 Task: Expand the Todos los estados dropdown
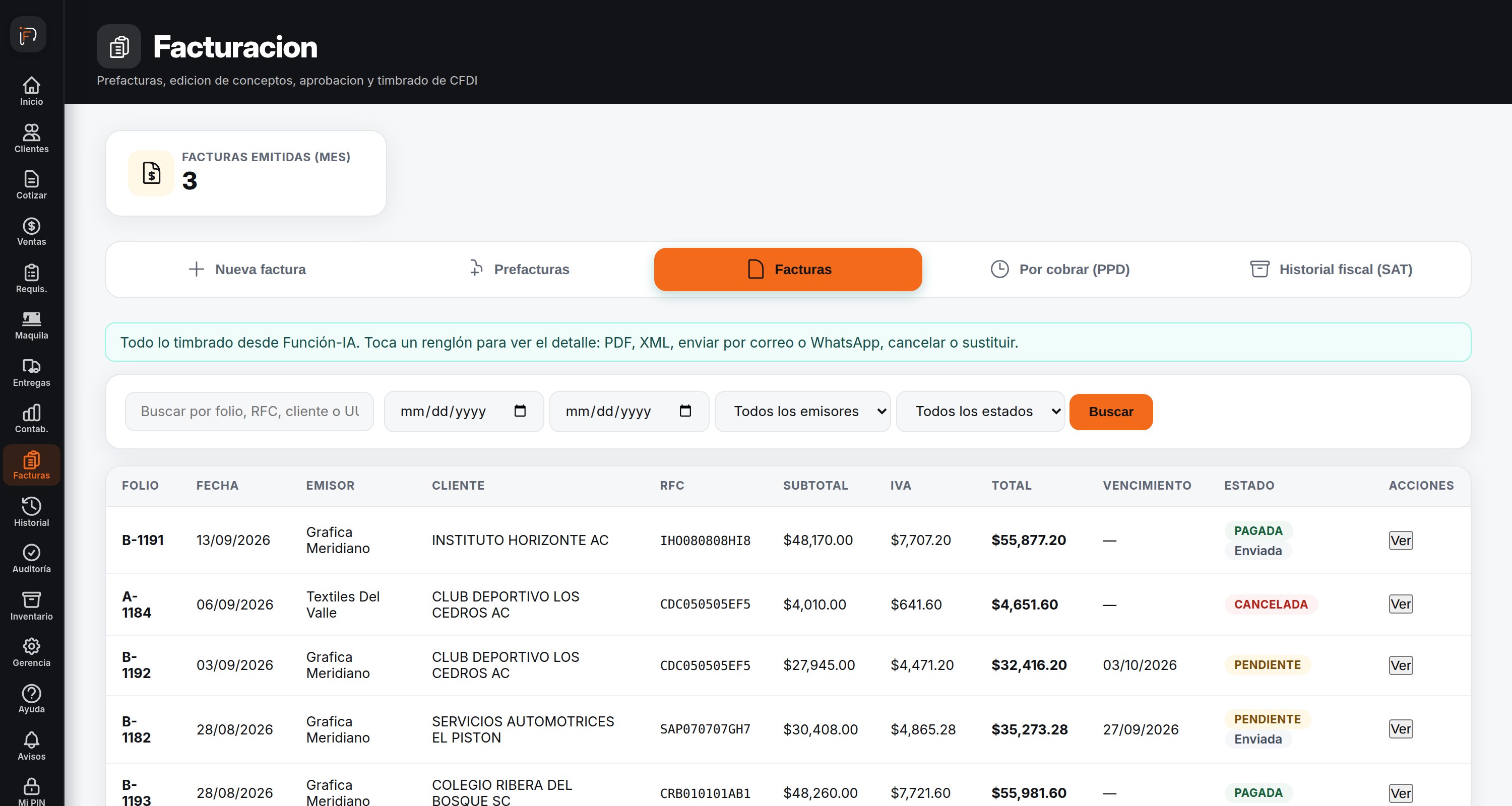pyautogui.click(x=980, y=411)
